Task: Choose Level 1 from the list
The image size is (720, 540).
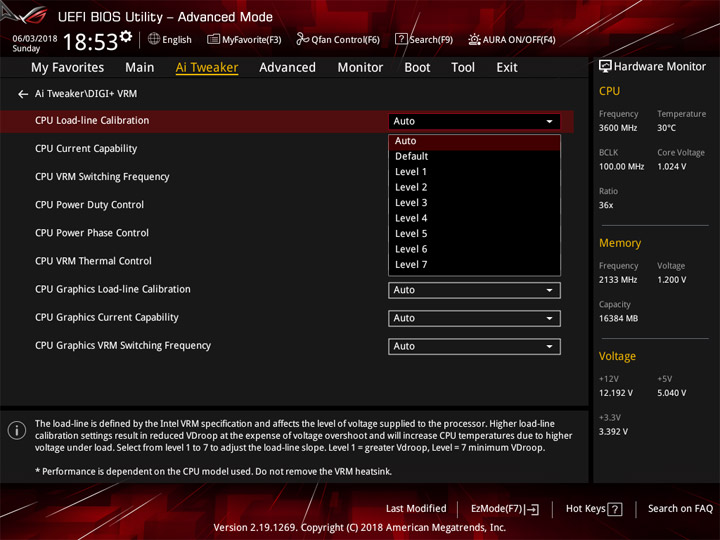Action: [x=474, y=172]
